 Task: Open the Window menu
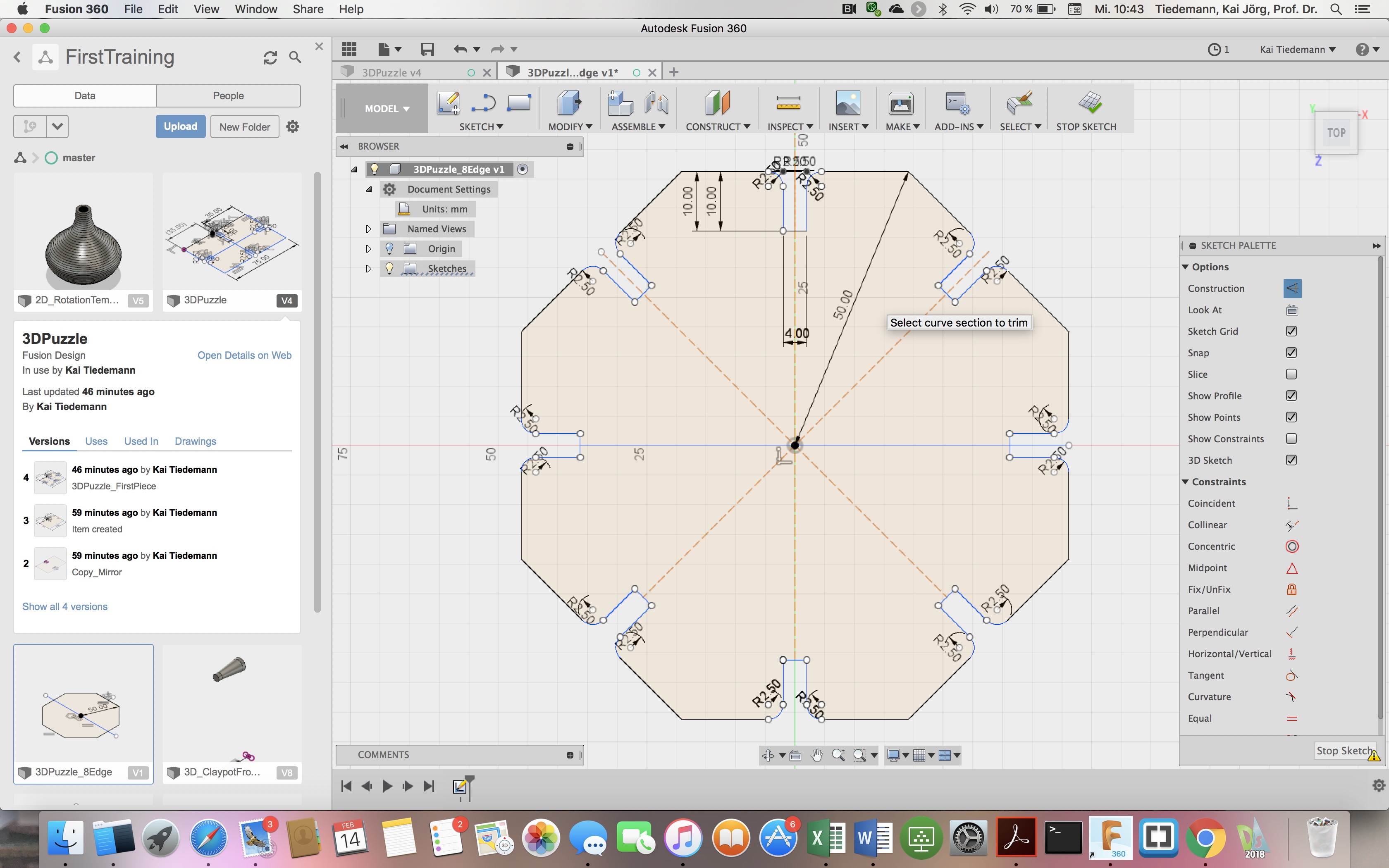(255, 9)
